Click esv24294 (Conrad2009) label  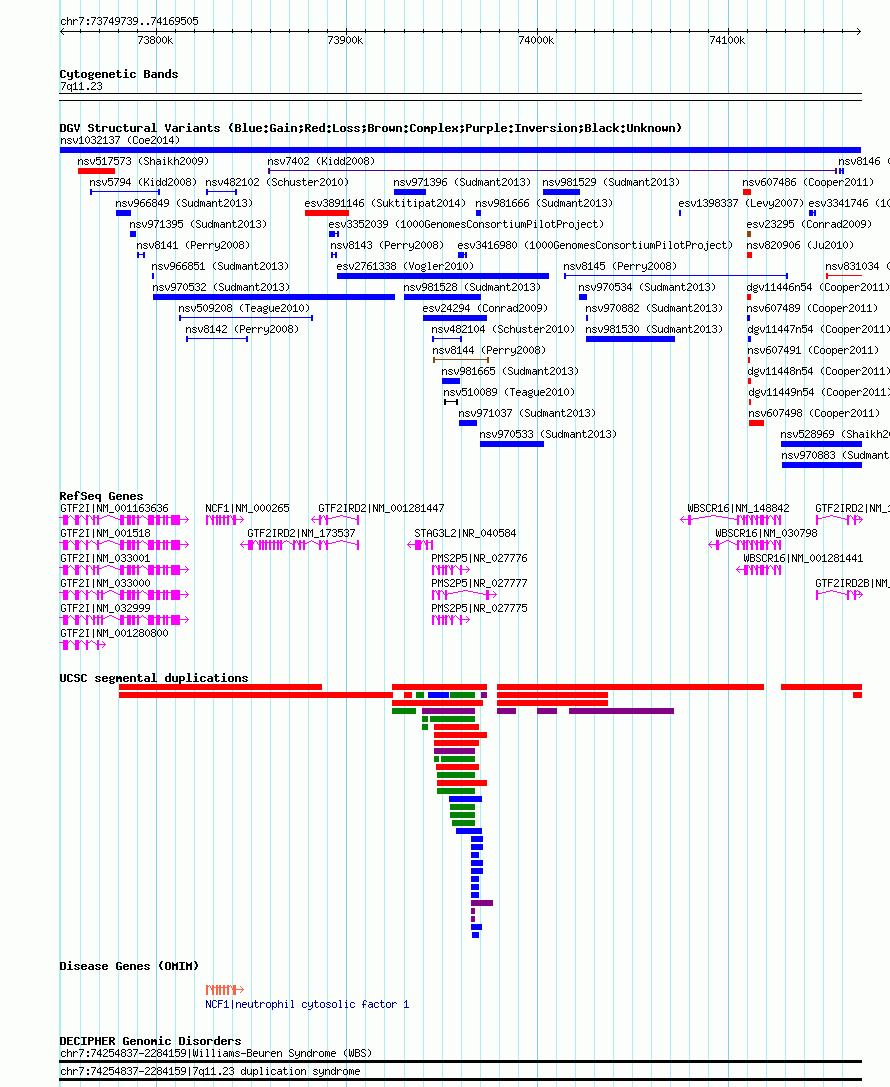pyautogui.click(x=485, y=308)
